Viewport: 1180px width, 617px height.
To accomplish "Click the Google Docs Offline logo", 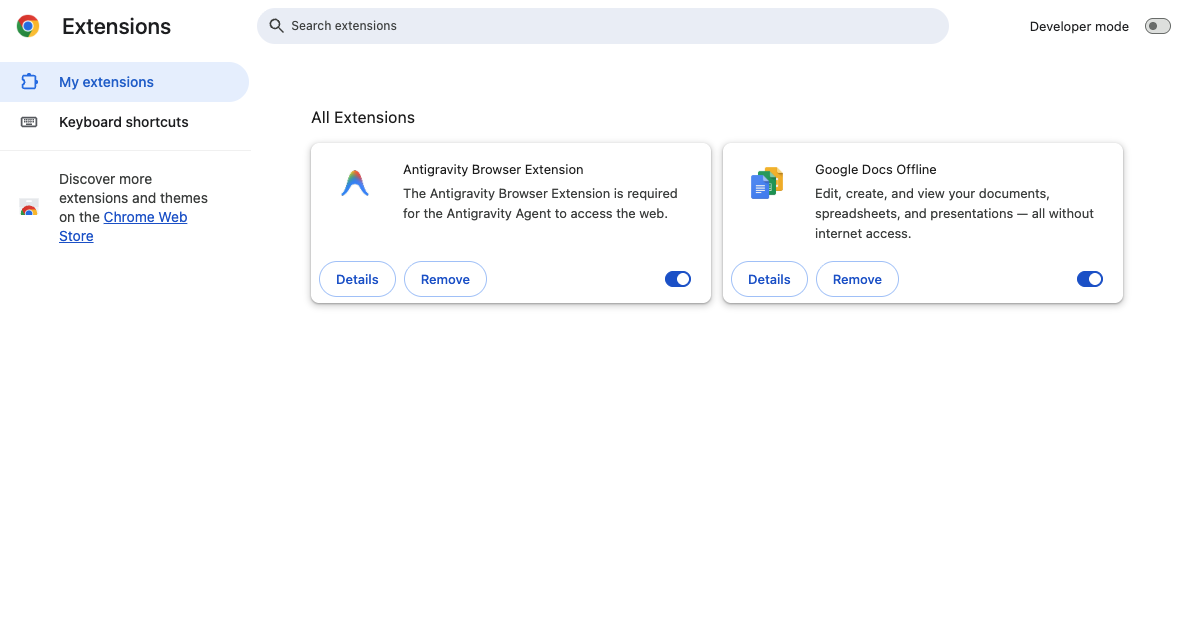I will pos(767,183).
